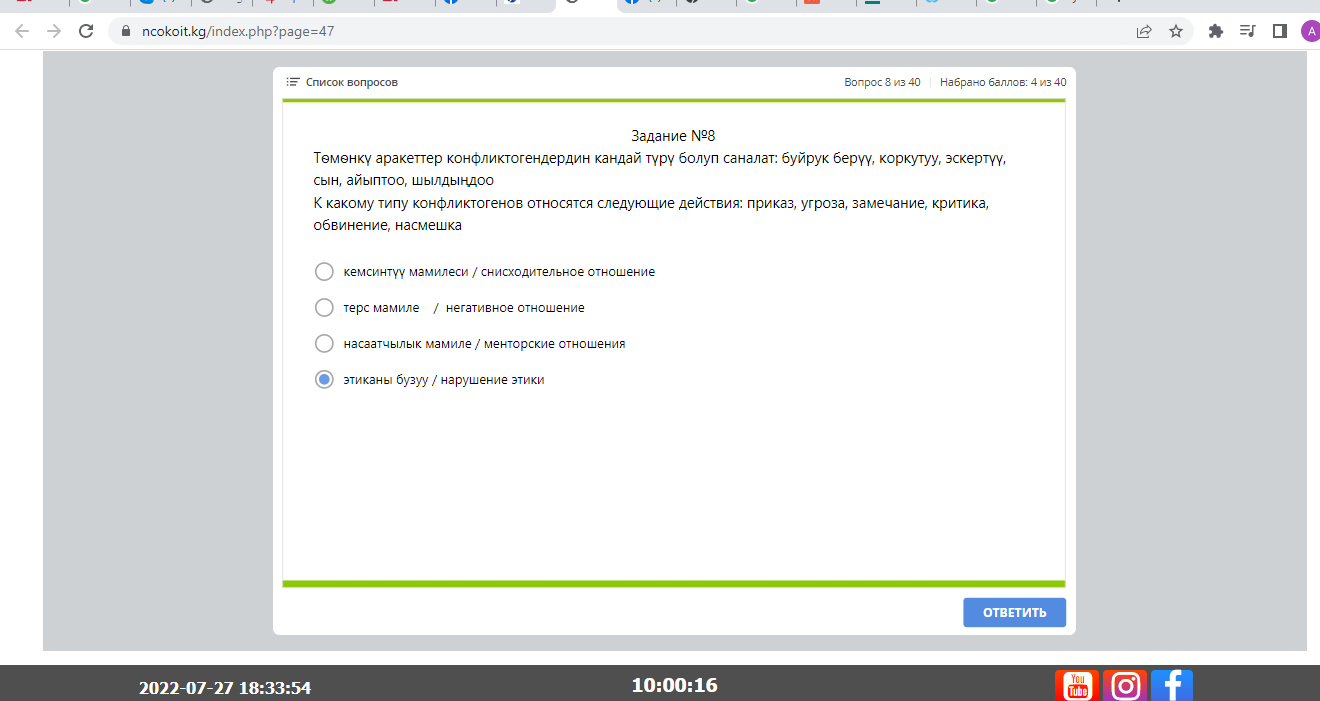1320x701 pixels.
Task: Open the browser extensions puzzle icon
Action: (x=1216, y=31)
